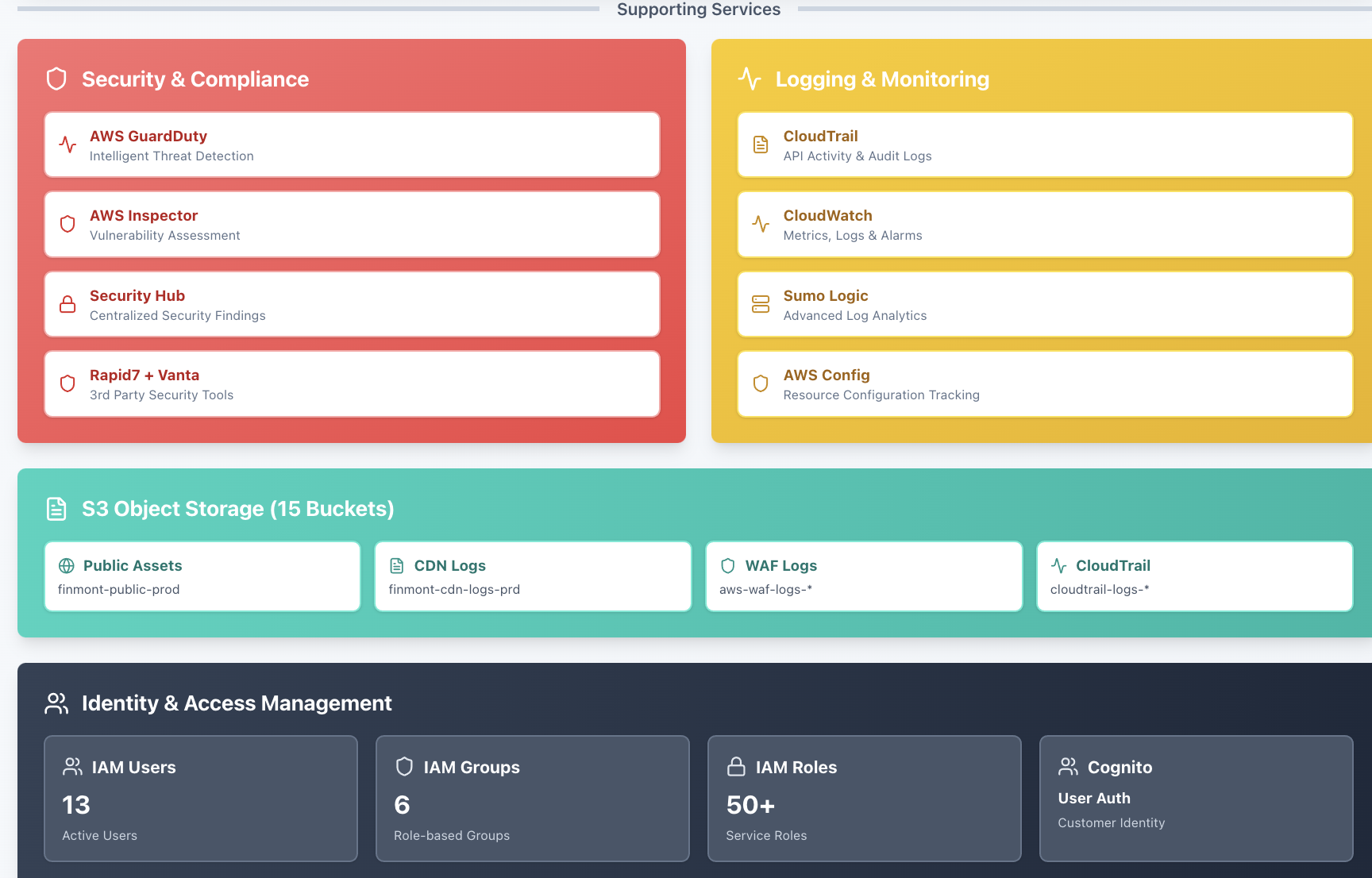Select the Security Hub title
1372x878 pixels.
[137, 296]
